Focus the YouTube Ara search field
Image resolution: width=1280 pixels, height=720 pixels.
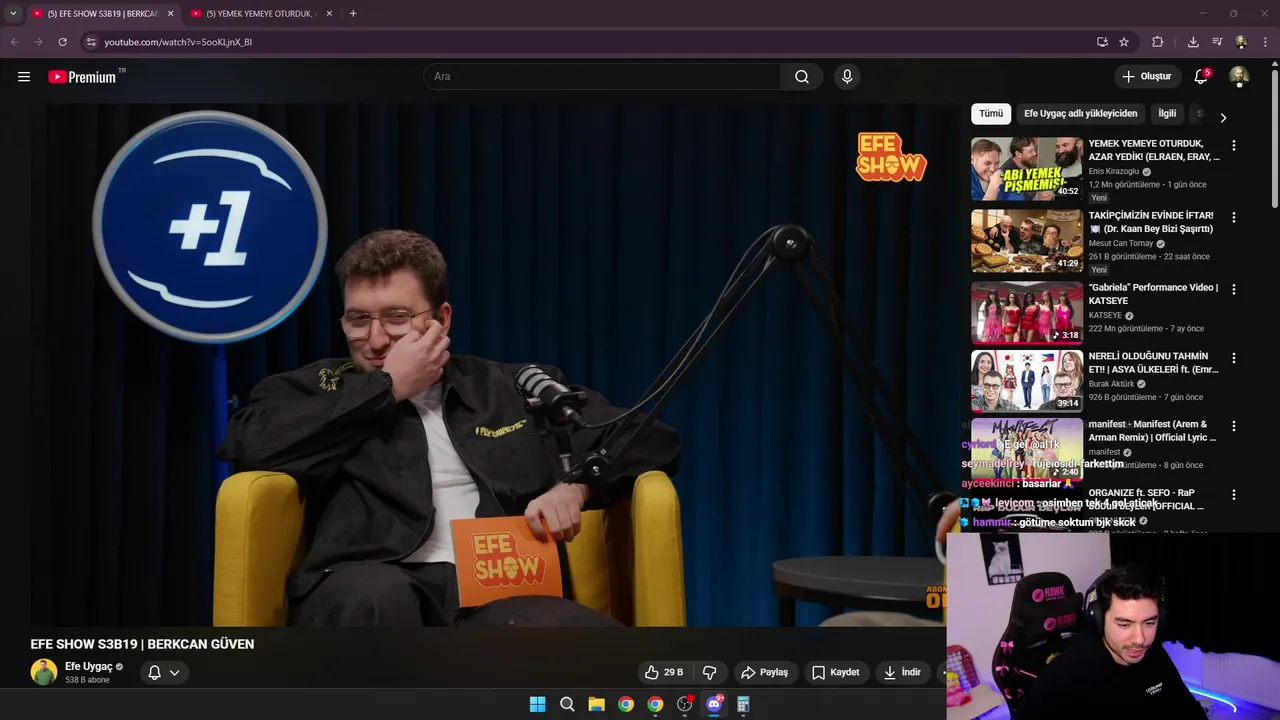click(602, 77)
